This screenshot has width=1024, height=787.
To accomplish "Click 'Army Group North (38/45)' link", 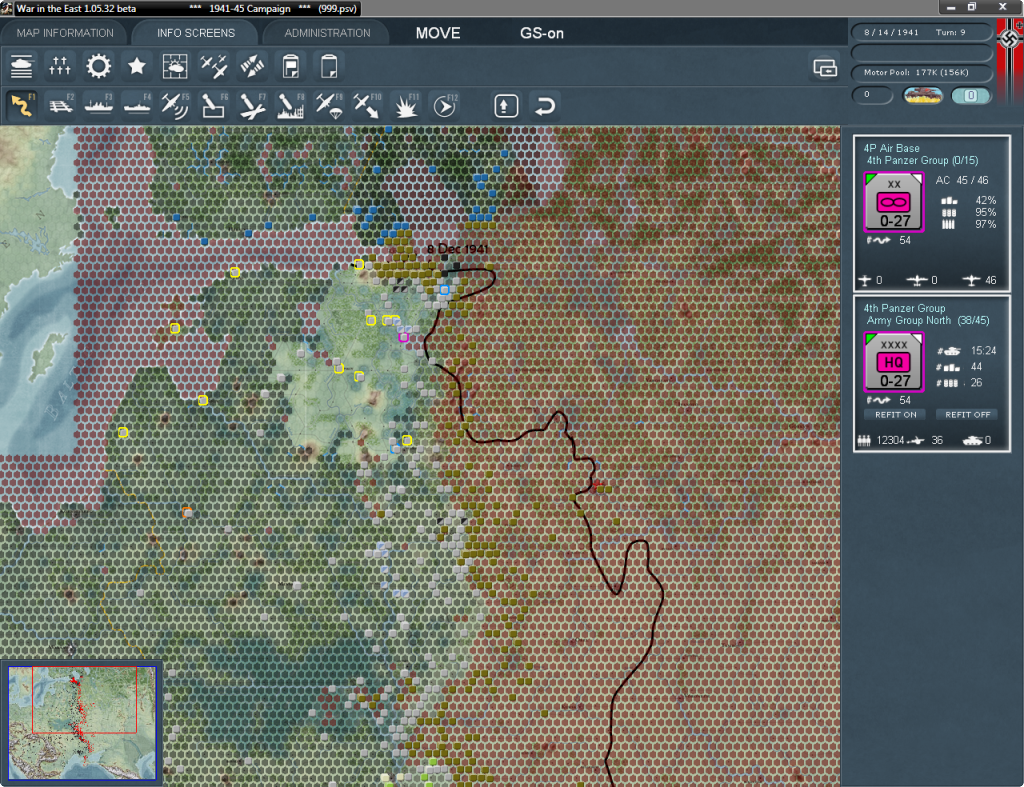I will (x=927, y=321).
